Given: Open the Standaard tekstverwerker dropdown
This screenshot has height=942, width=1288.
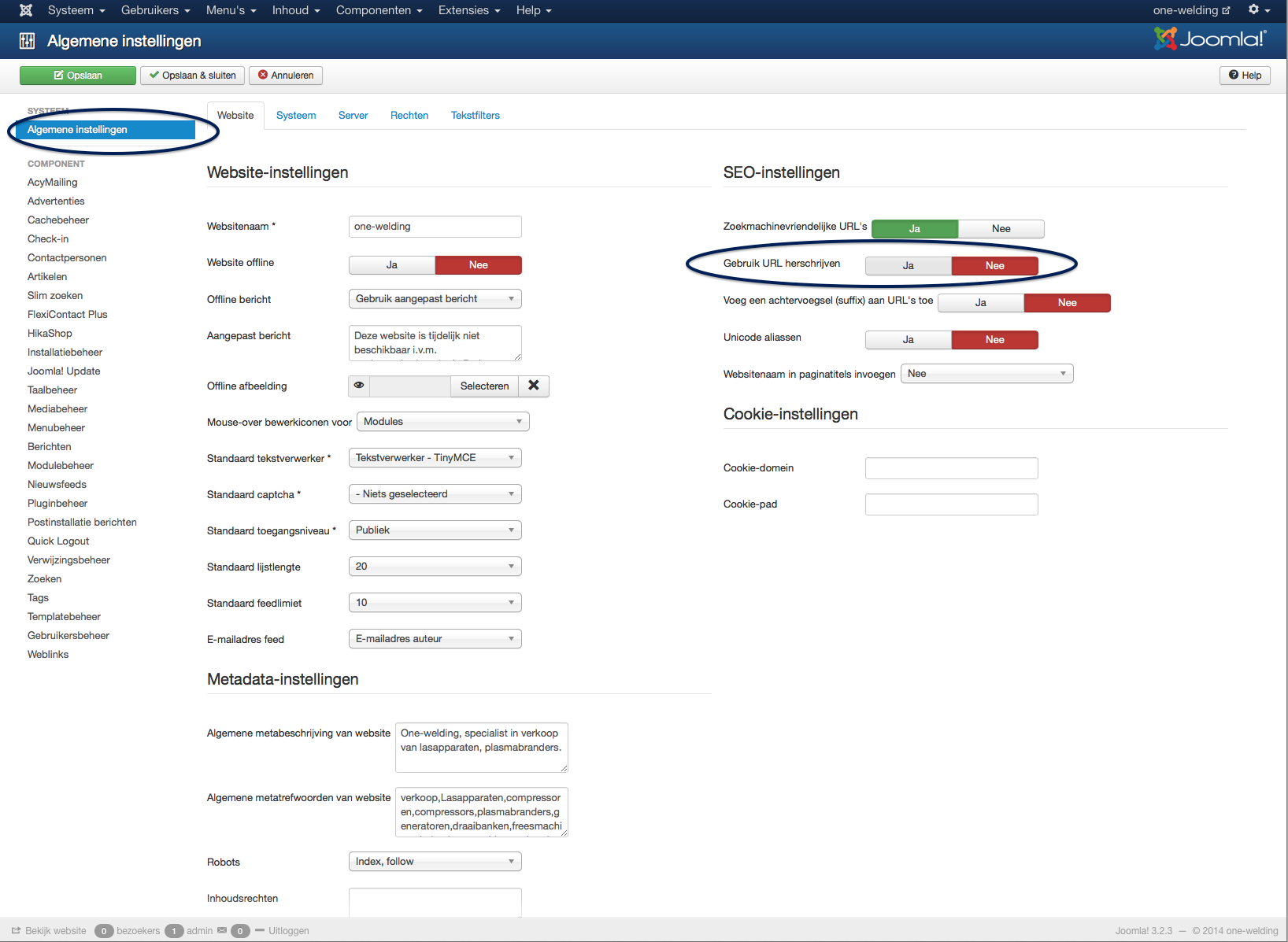Looking at the screenshot, I should (x=435, y=458).
